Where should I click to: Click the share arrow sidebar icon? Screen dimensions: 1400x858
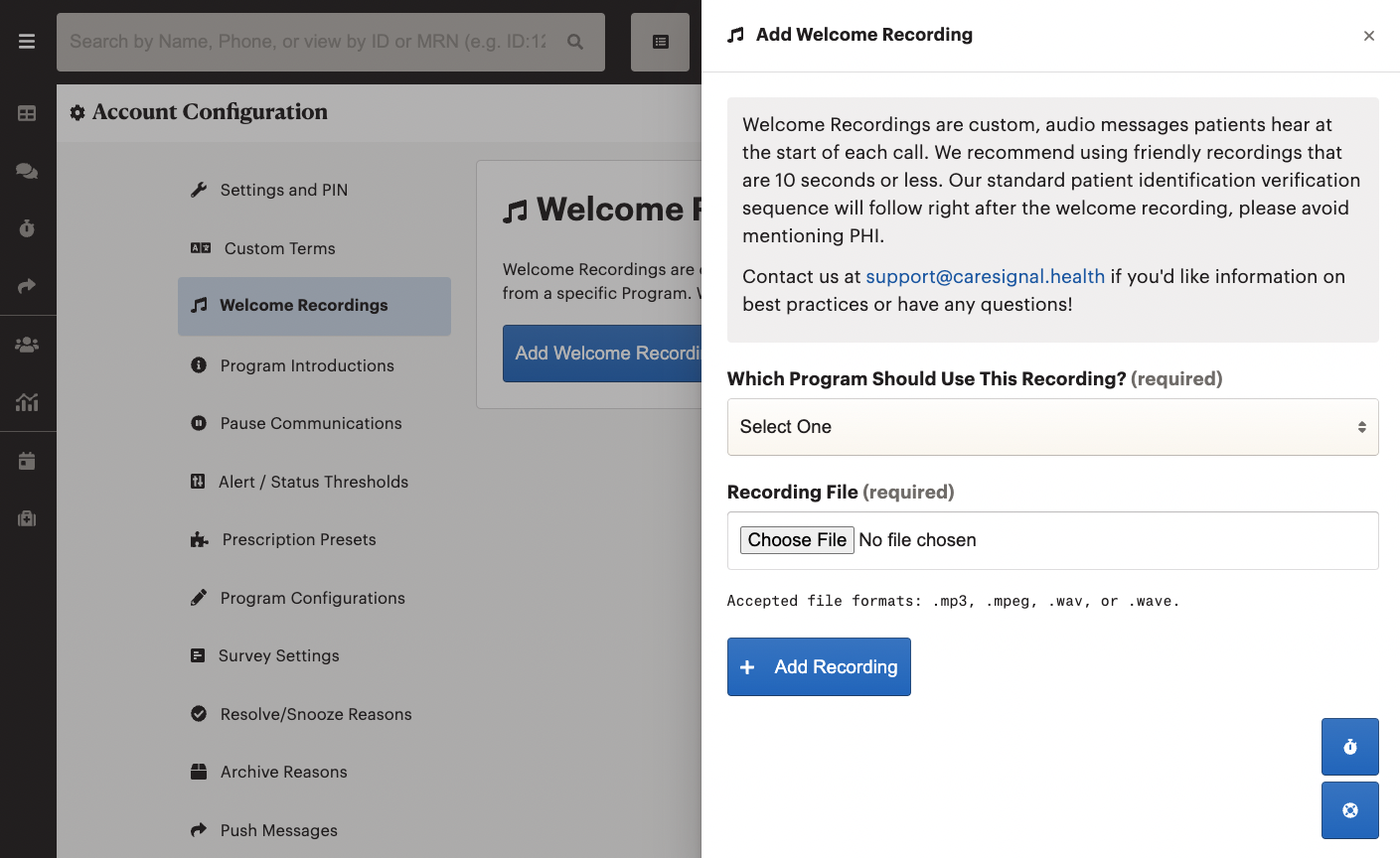pyautogui.click(x=27, y=286)
